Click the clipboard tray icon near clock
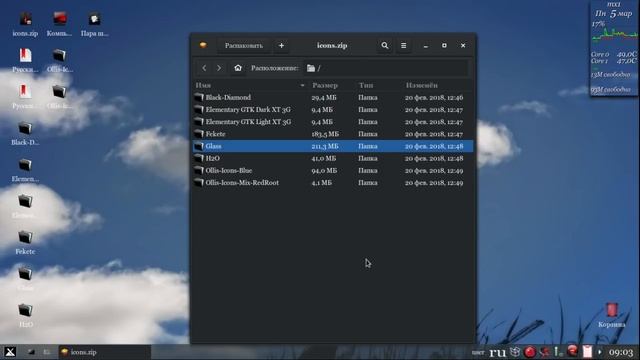This screenshot has width=640, height=360. point(587,352)
